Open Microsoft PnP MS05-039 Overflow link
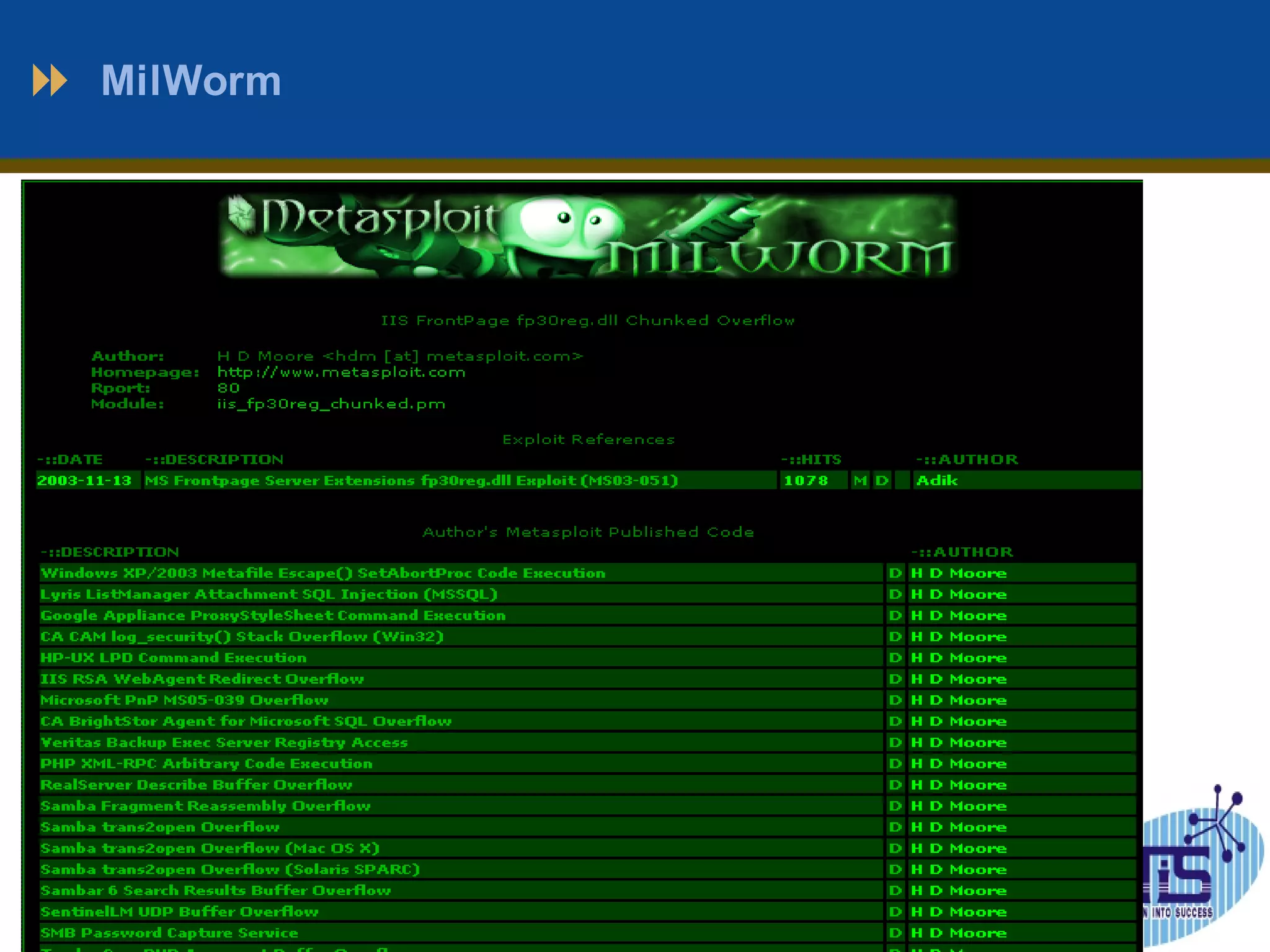The height and width of the screenshot is (952, 1270). [x=184, y=700]
